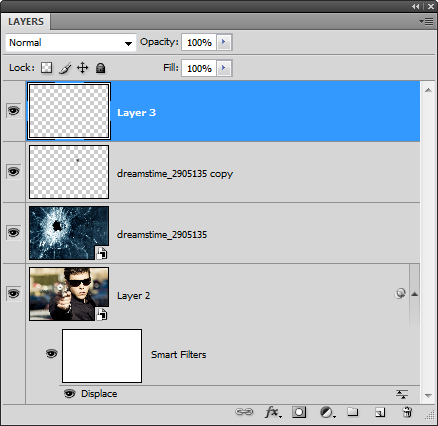Add a layer mask

pos(299,412)
